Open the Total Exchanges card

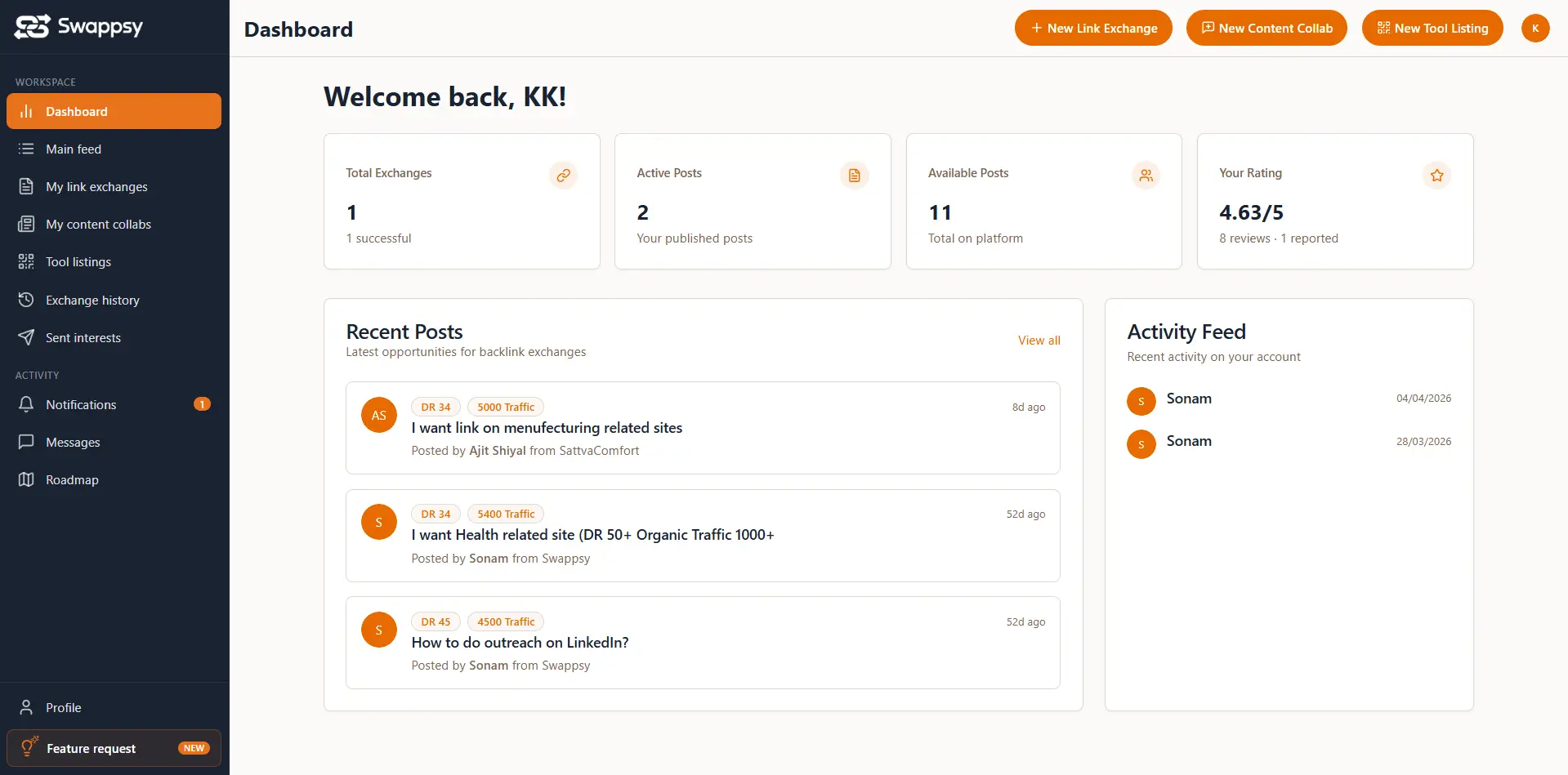pyautogui.click(x=462, y=202)
